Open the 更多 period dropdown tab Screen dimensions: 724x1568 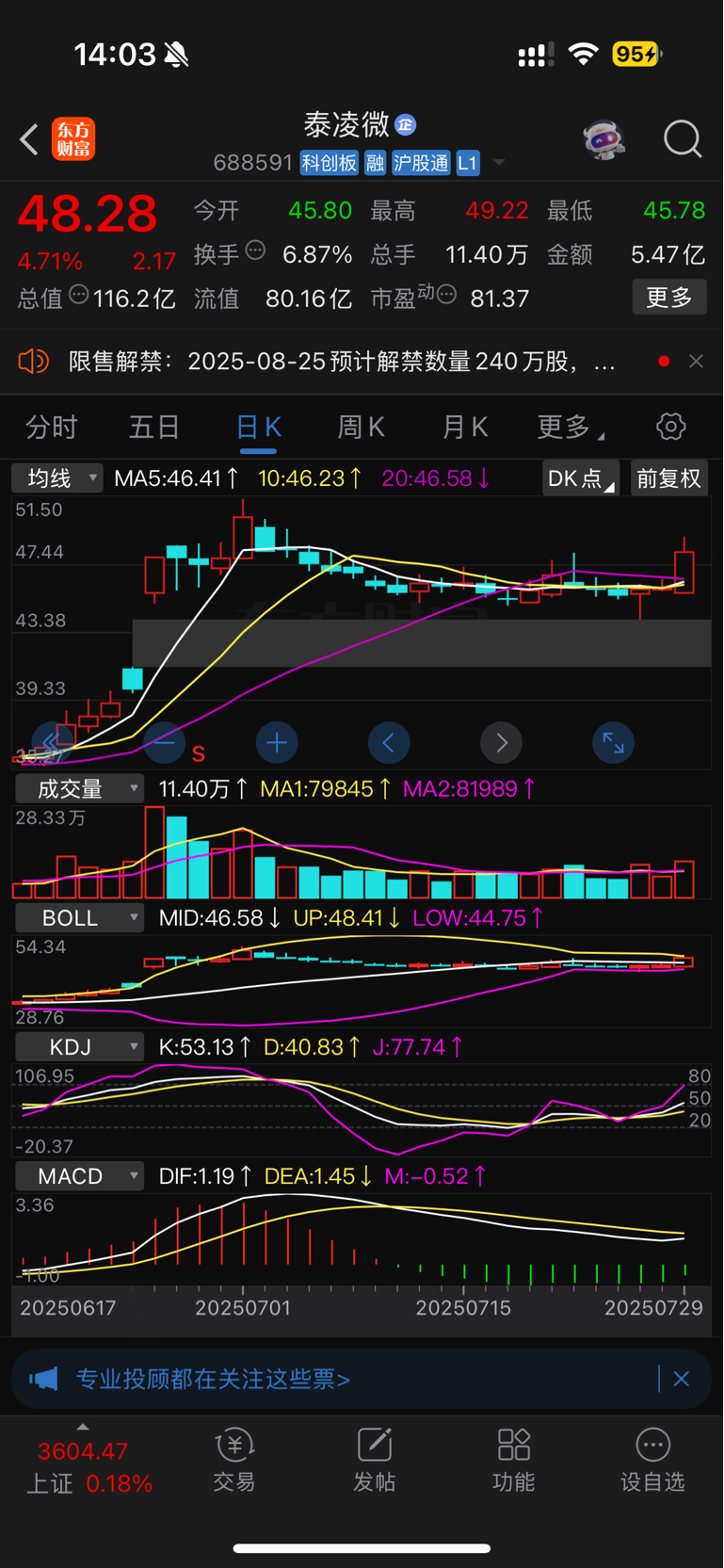[570, 427]
